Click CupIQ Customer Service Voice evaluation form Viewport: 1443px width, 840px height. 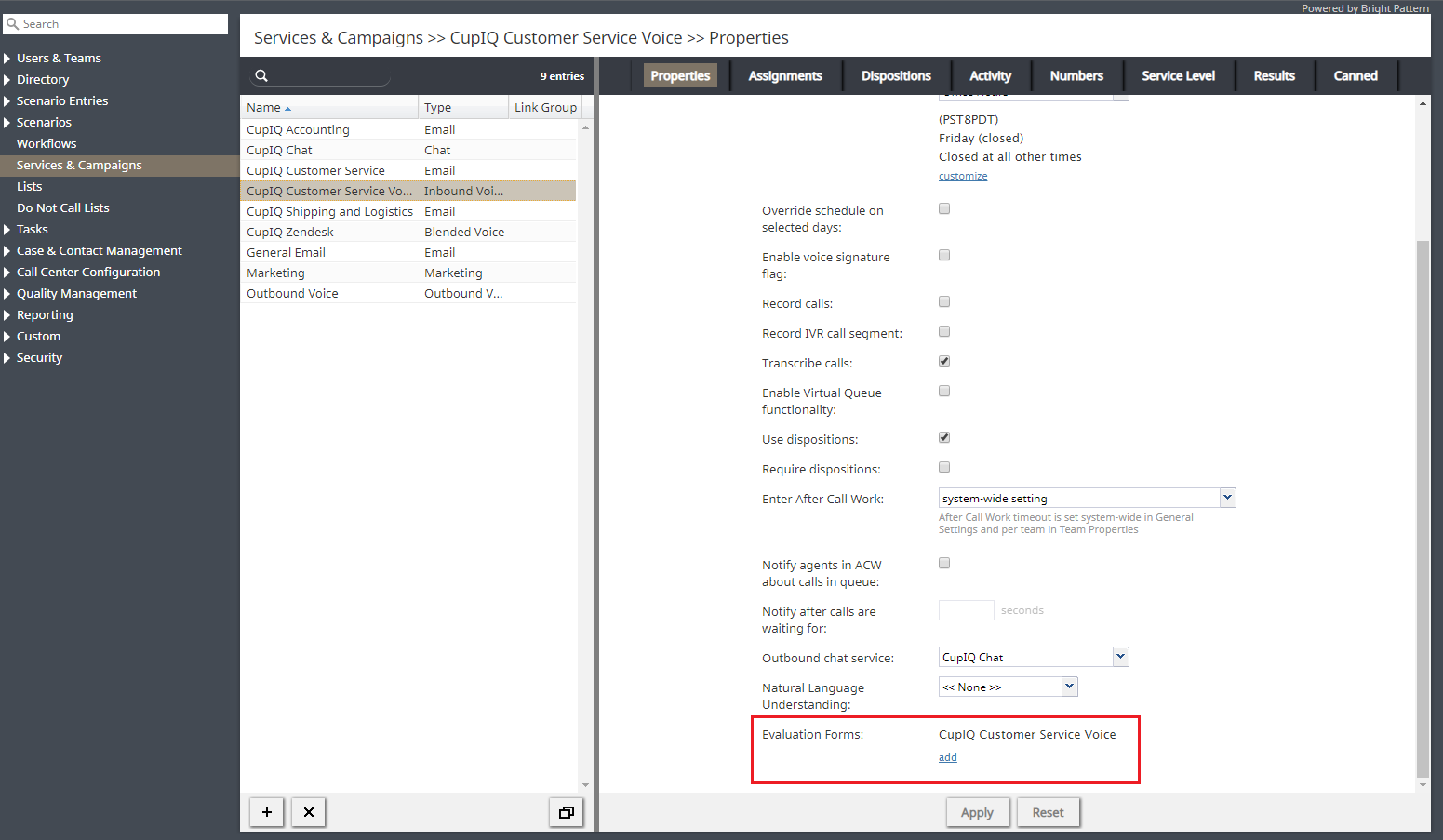(x=1027, y=734)
